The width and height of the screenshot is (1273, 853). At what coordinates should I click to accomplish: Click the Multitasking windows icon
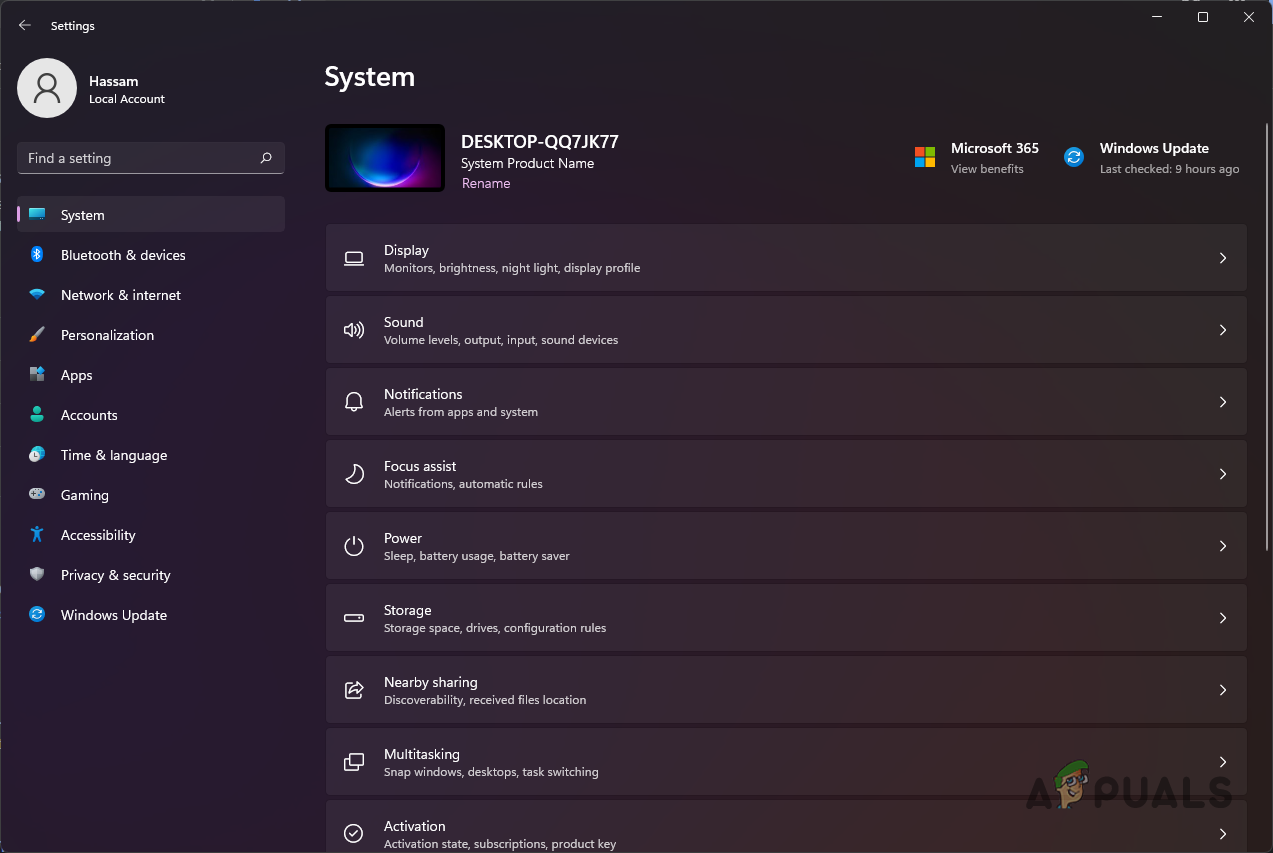click(x=354, y=761)
